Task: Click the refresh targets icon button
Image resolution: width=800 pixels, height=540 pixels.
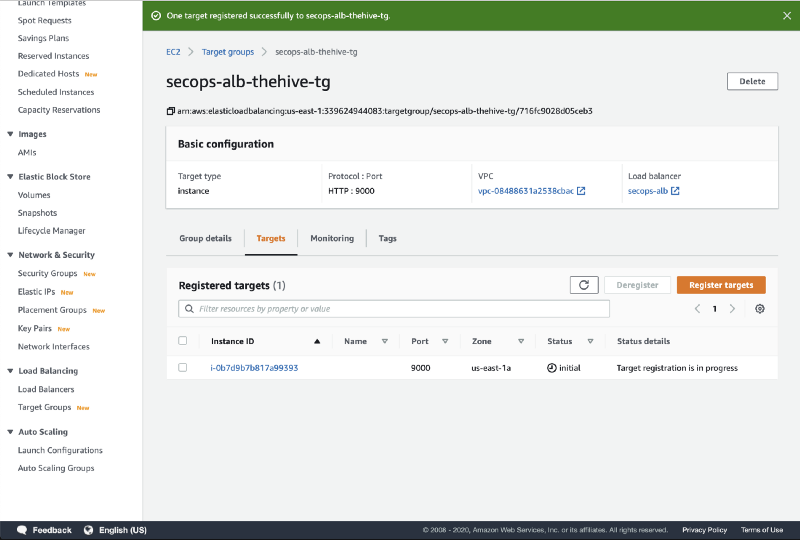Action: [x=584, y=285]
